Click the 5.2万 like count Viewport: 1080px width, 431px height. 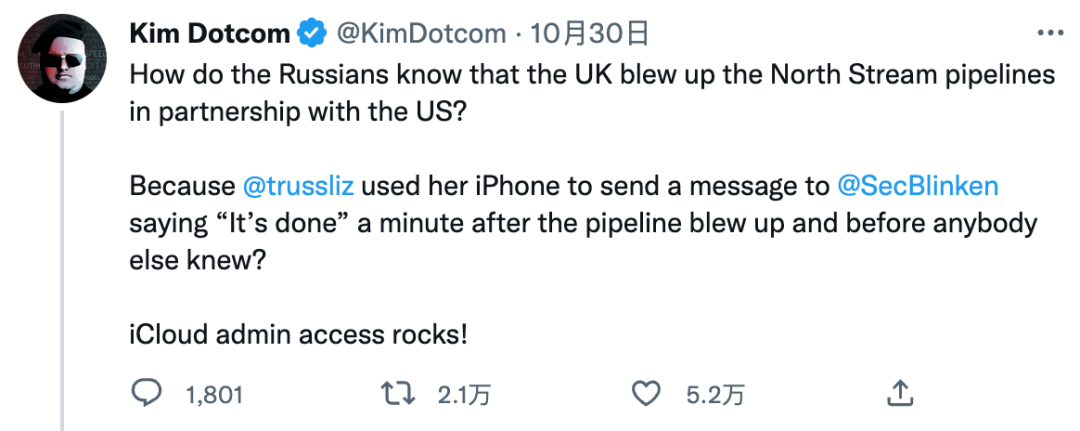[715, 395]
